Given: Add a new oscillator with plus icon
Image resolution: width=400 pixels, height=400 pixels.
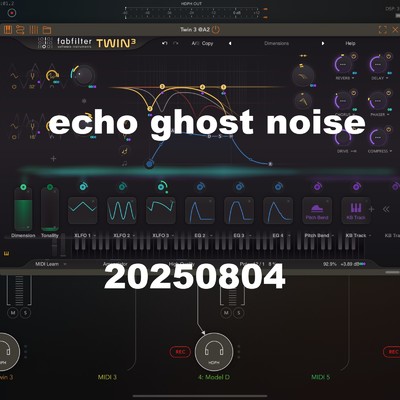Looking at the screenshot, I should 53,159.
